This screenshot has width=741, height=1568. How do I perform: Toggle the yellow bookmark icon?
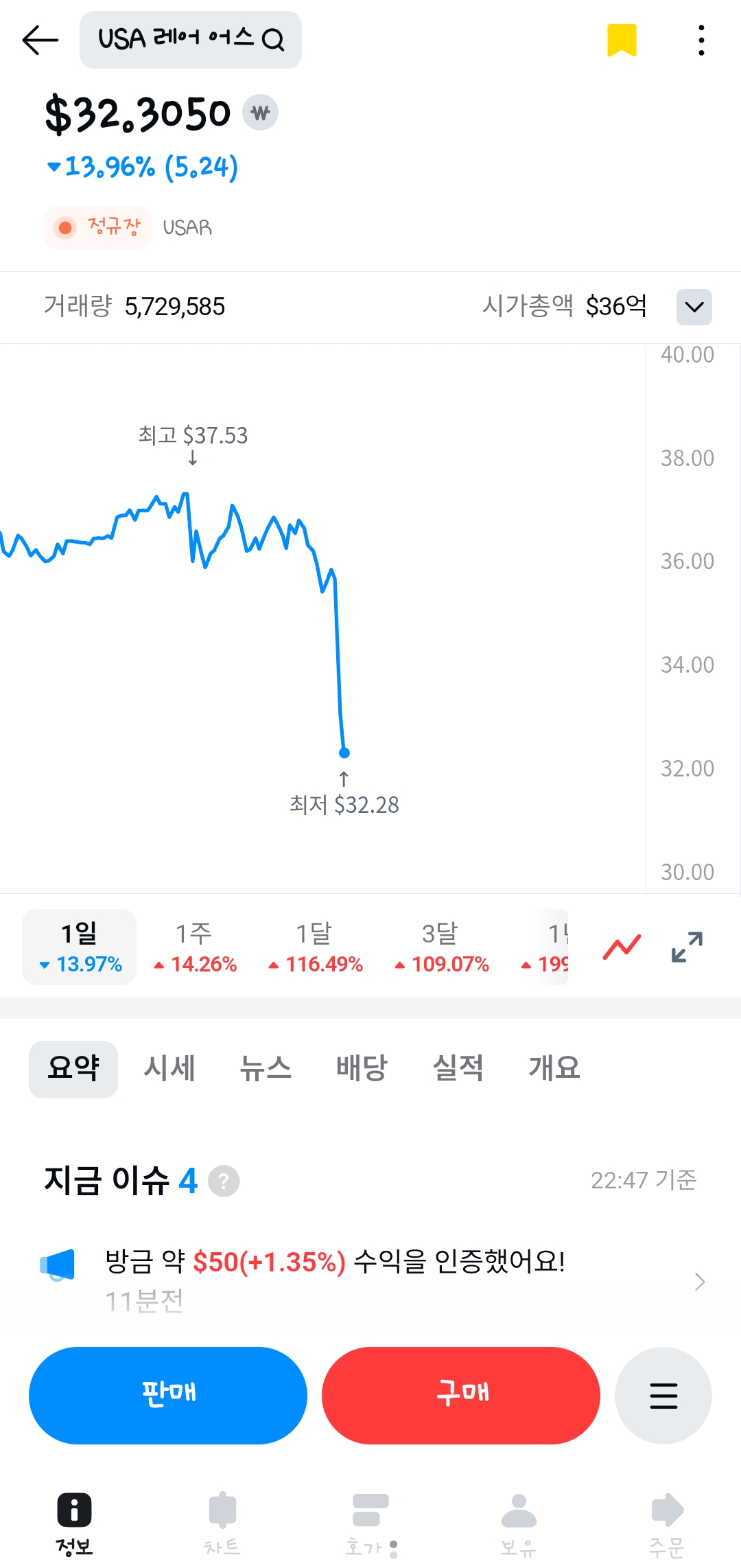tap(622, 40)
